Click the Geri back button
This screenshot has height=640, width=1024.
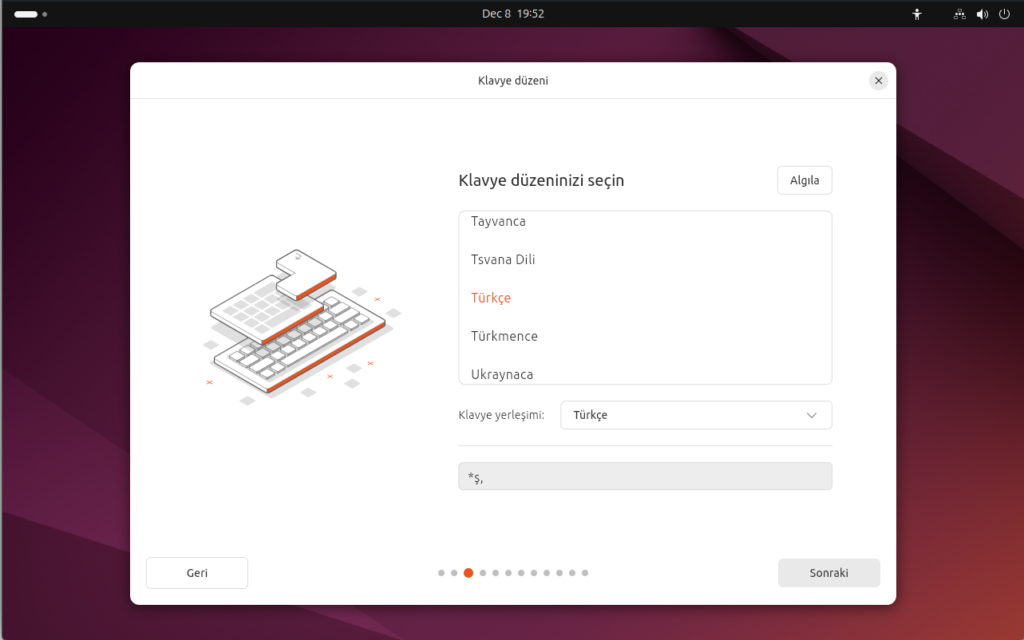[x=197, y=573]
